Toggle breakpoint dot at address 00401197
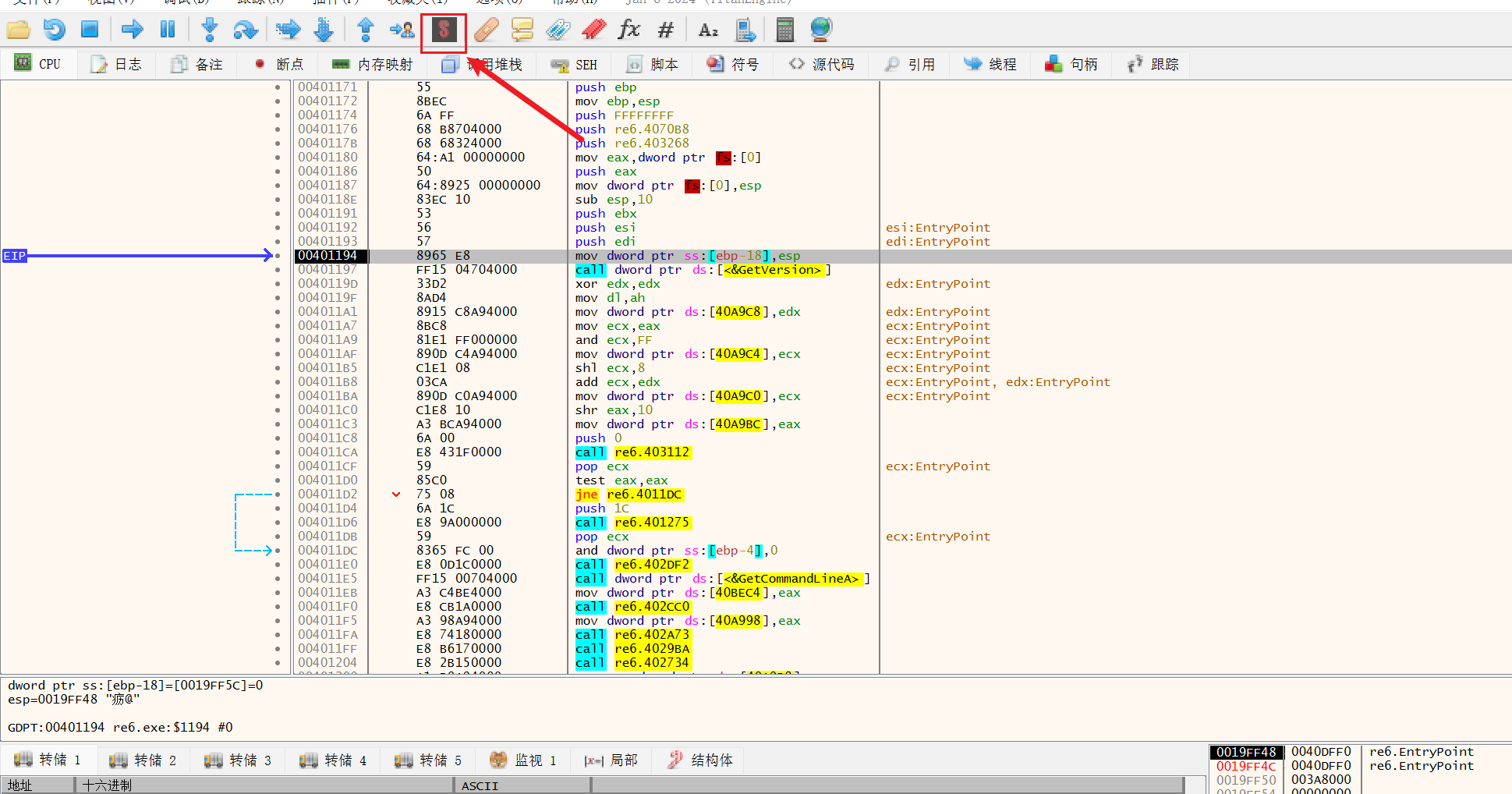Viewport: 1512px width, 794px height. click(x=278, y=270)
